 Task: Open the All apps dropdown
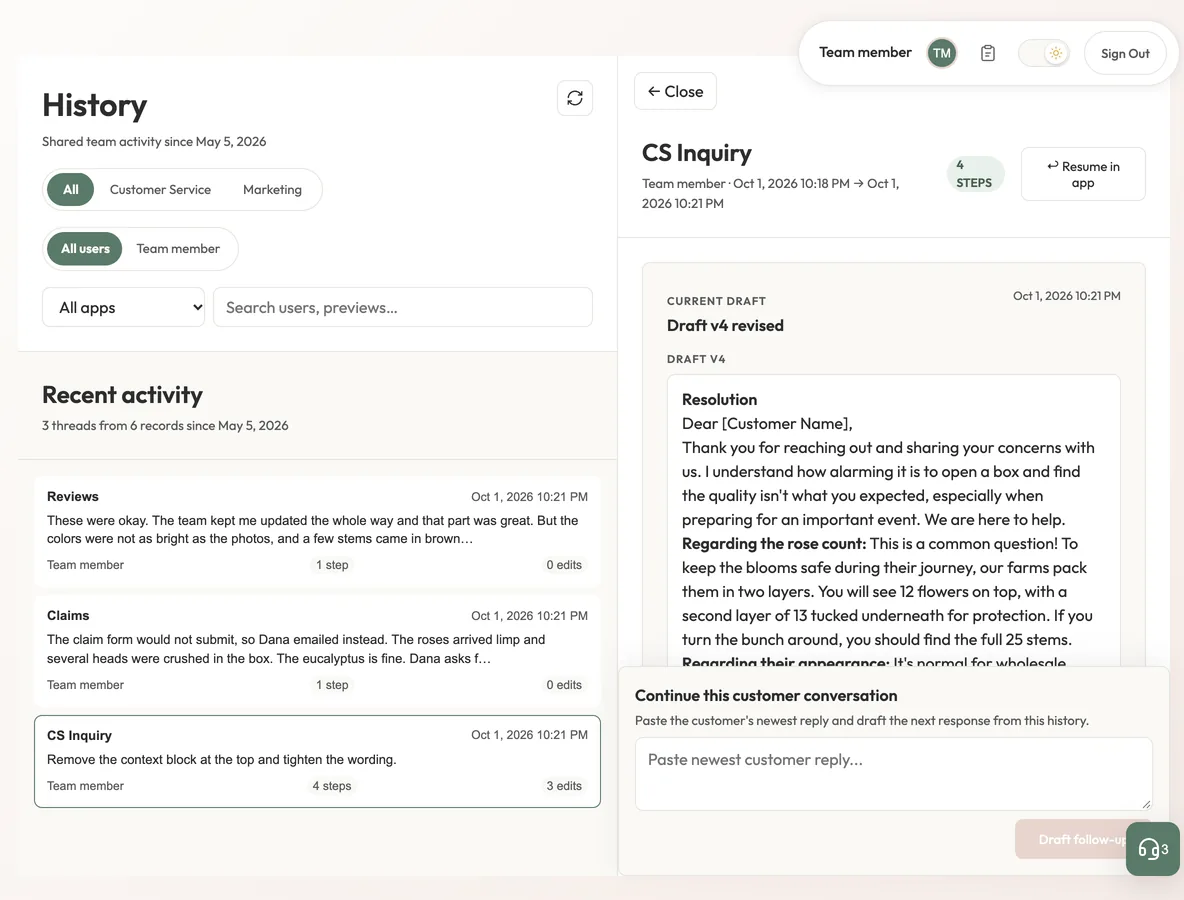click(123, 307)
